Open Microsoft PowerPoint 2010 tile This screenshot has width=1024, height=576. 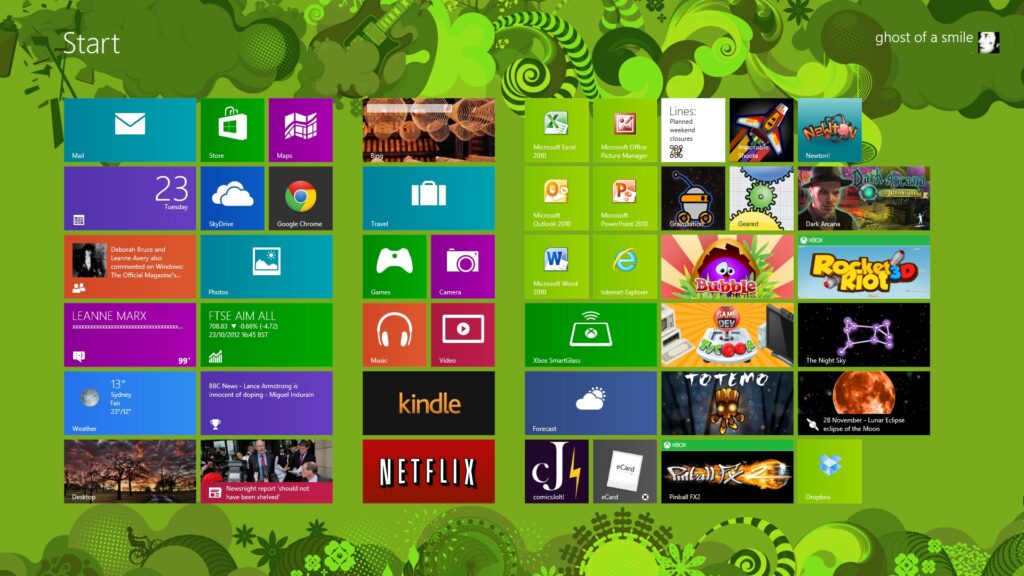(x=625, y=198)
